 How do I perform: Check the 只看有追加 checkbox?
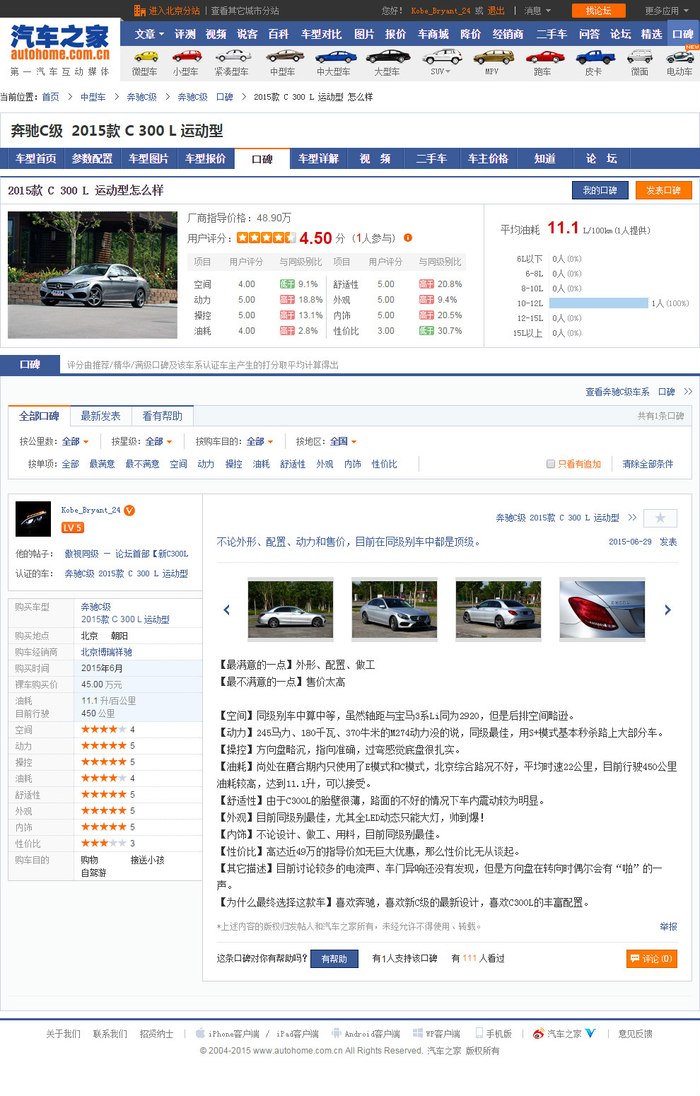pyautogui.click(x=550, y=464)
